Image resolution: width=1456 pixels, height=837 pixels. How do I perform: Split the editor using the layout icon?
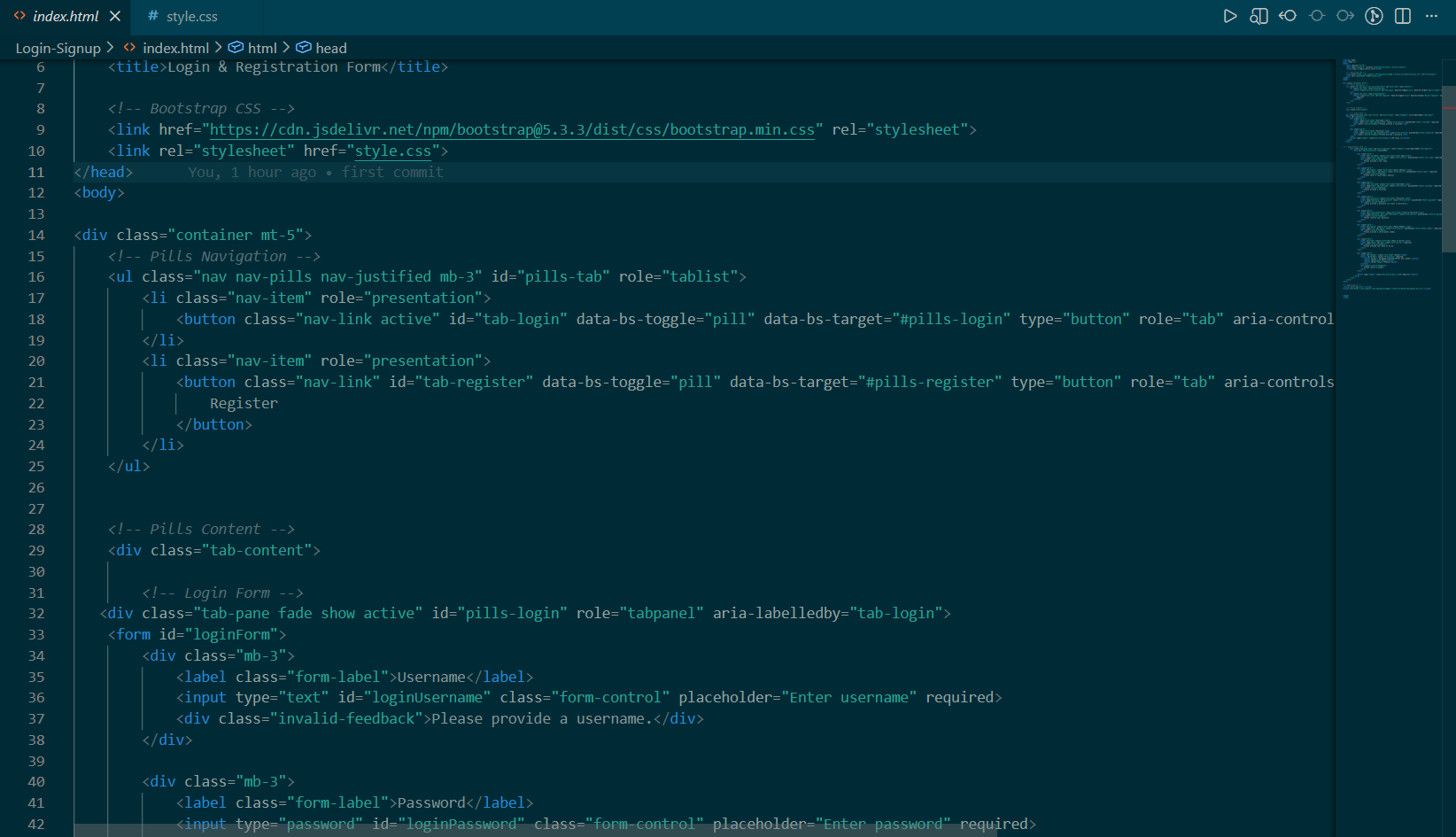click(x=1402, y=15)
